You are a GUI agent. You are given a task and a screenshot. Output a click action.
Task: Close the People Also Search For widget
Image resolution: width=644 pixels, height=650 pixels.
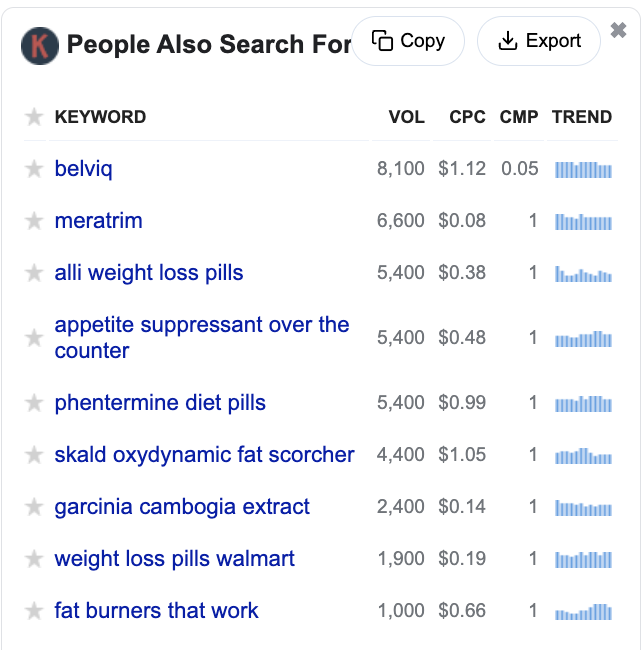tap(618, 30)
